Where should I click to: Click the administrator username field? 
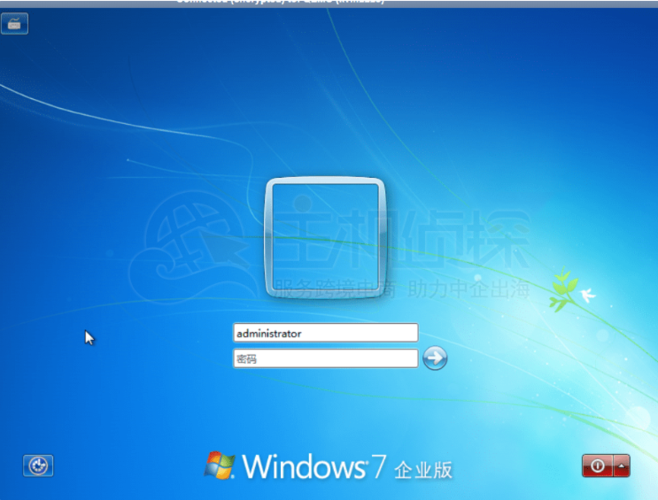point(325,333)
